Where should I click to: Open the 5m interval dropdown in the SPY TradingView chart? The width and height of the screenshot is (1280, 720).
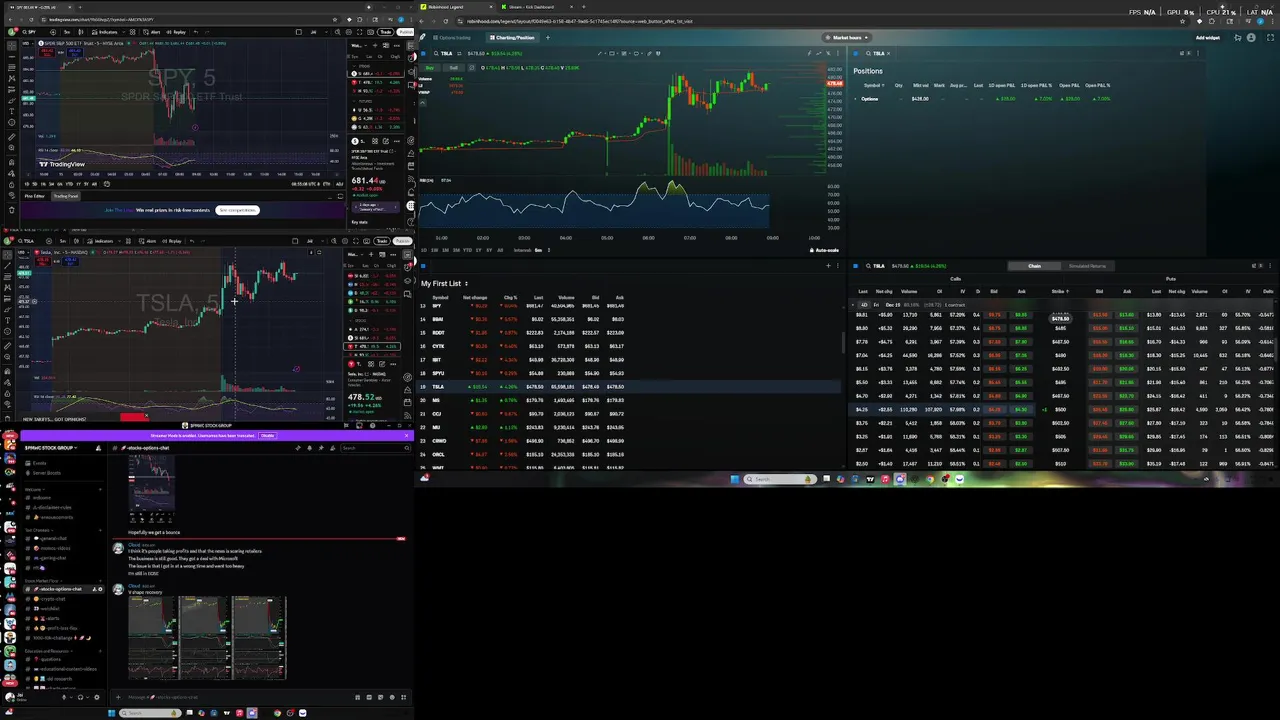67,32
